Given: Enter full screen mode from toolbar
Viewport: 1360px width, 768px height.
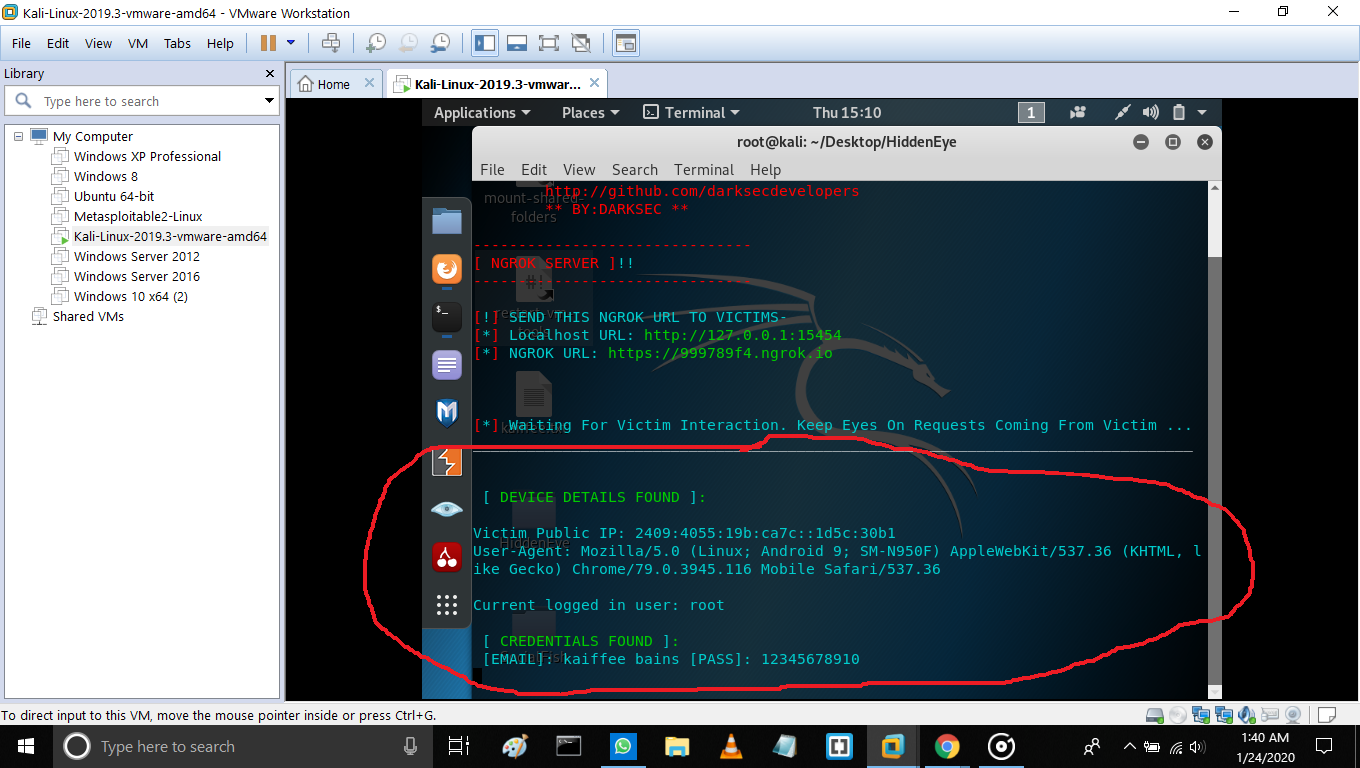Looking at the screenshot, I should click(548, 43).
